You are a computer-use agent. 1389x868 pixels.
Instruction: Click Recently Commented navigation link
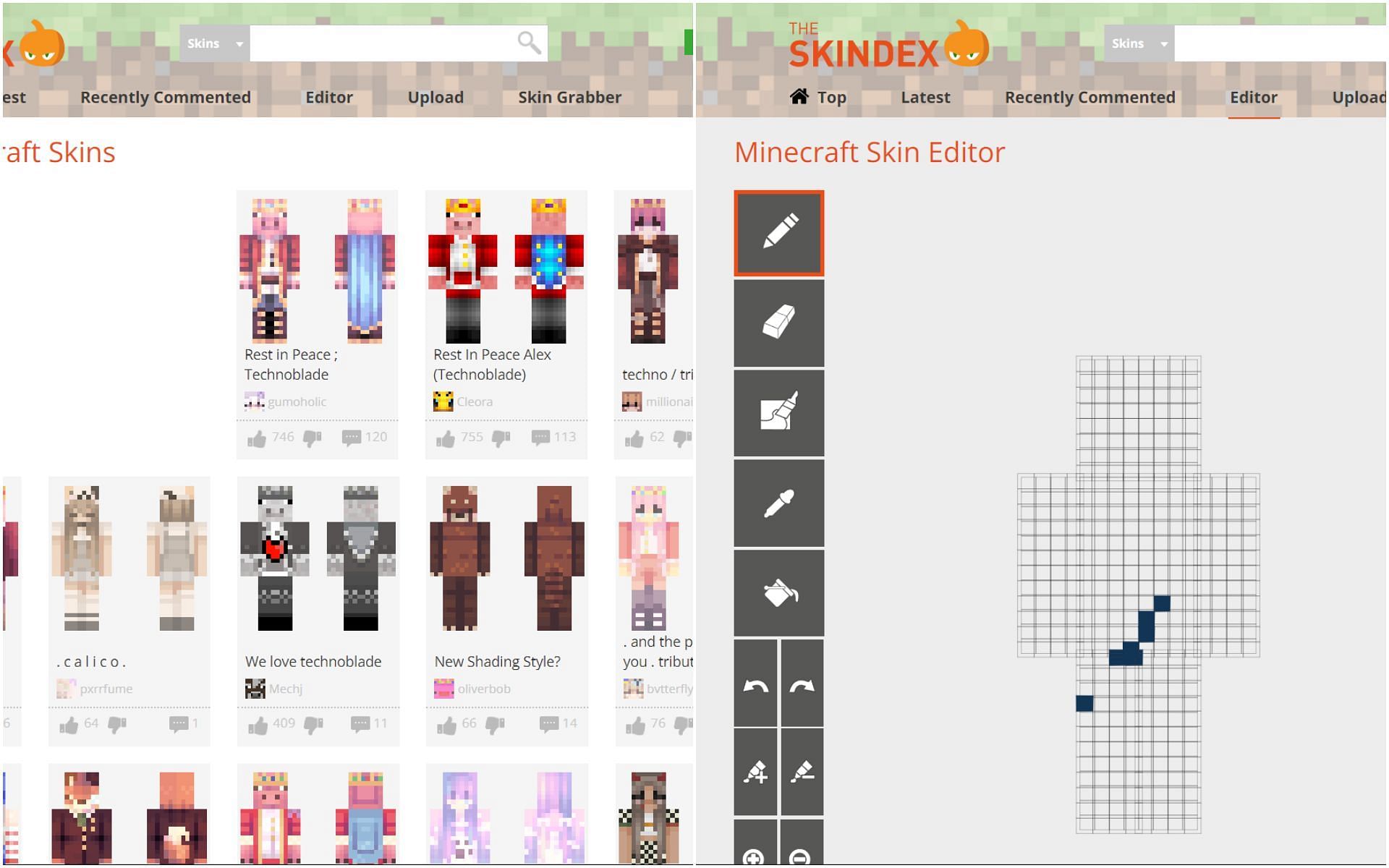1090,97
